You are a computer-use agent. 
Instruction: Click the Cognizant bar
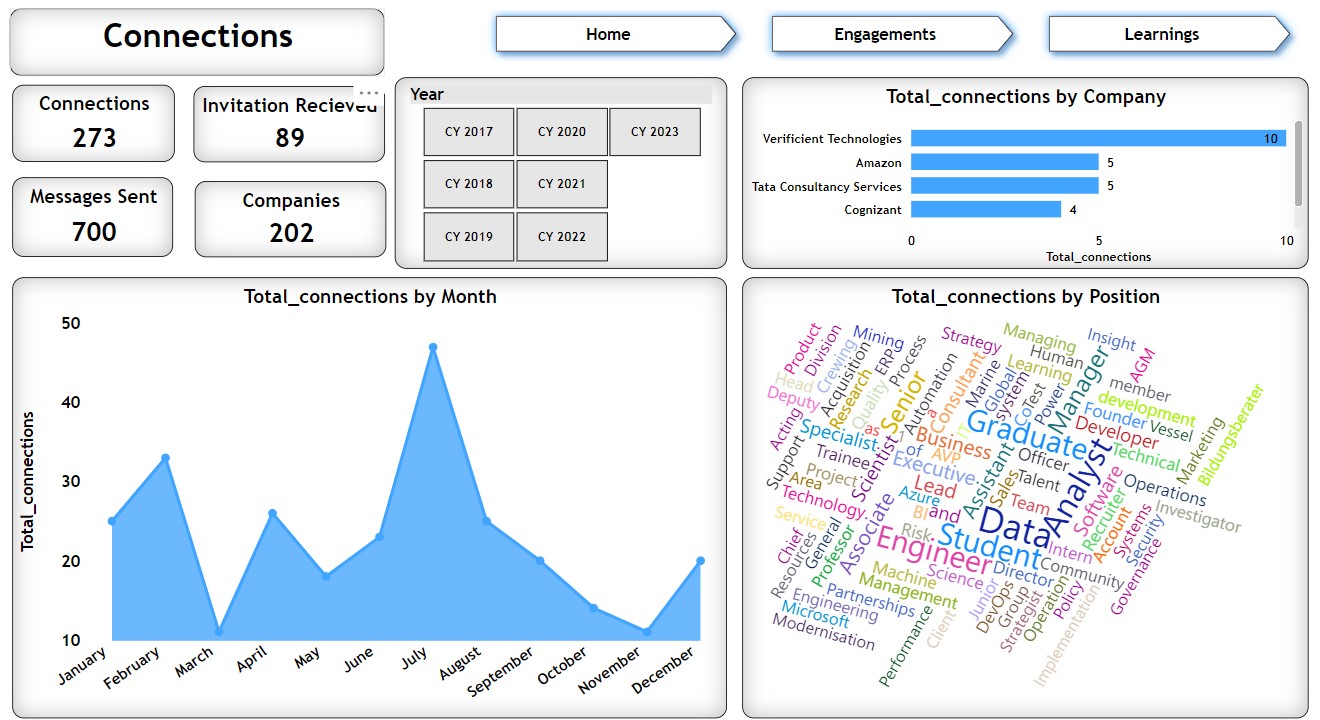(985, 210)
